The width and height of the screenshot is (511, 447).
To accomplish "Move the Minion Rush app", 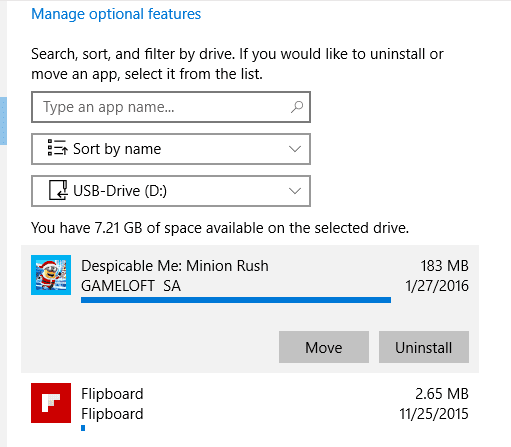I will [324, 347].
